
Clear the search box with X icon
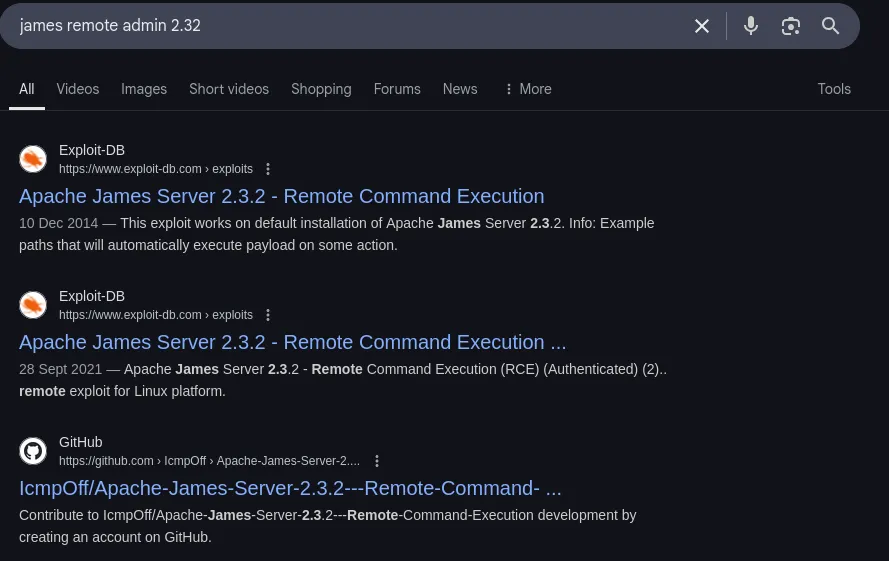tap(702, 26)
